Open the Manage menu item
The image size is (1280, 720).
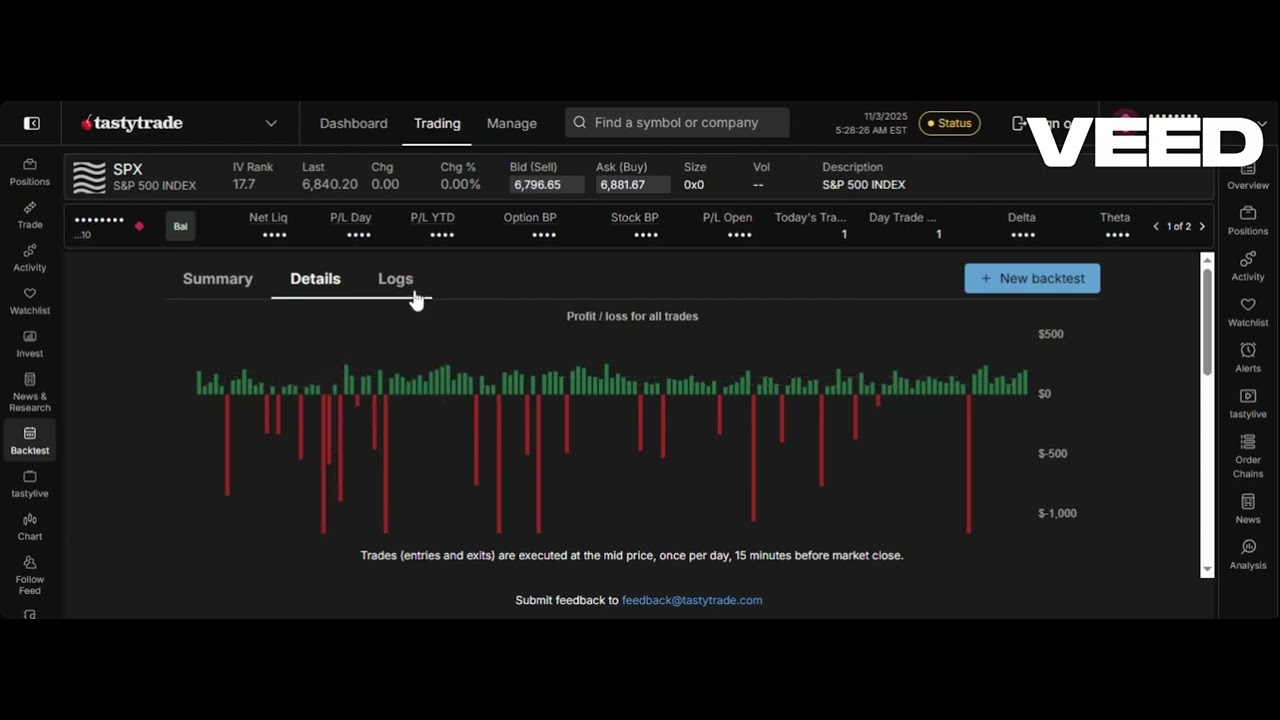pyautogui.click(x=512, y=123)
